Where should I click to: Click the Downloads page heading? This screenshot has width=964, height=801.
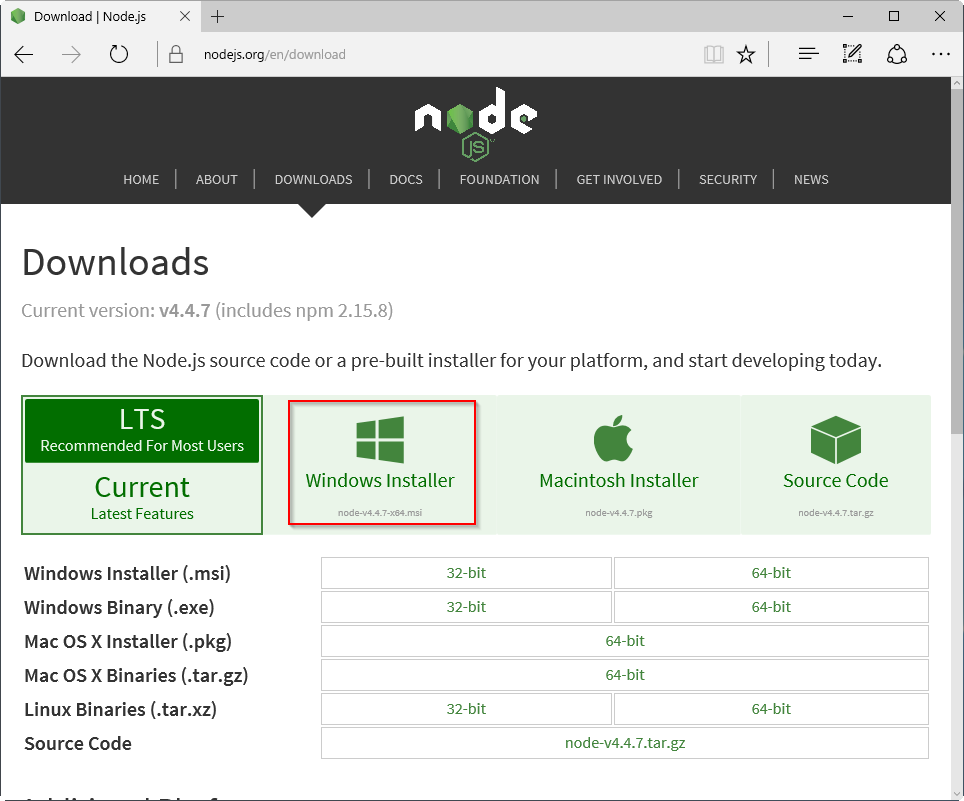pos(116,262)
